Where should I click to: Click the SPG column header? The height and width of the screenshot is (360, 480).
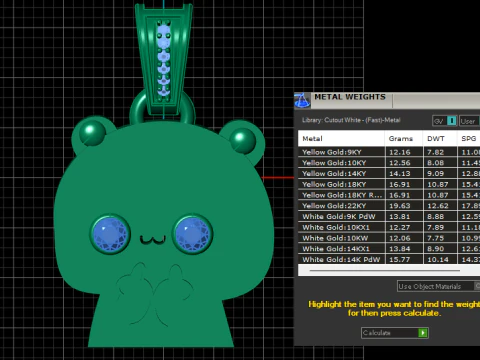469,138
